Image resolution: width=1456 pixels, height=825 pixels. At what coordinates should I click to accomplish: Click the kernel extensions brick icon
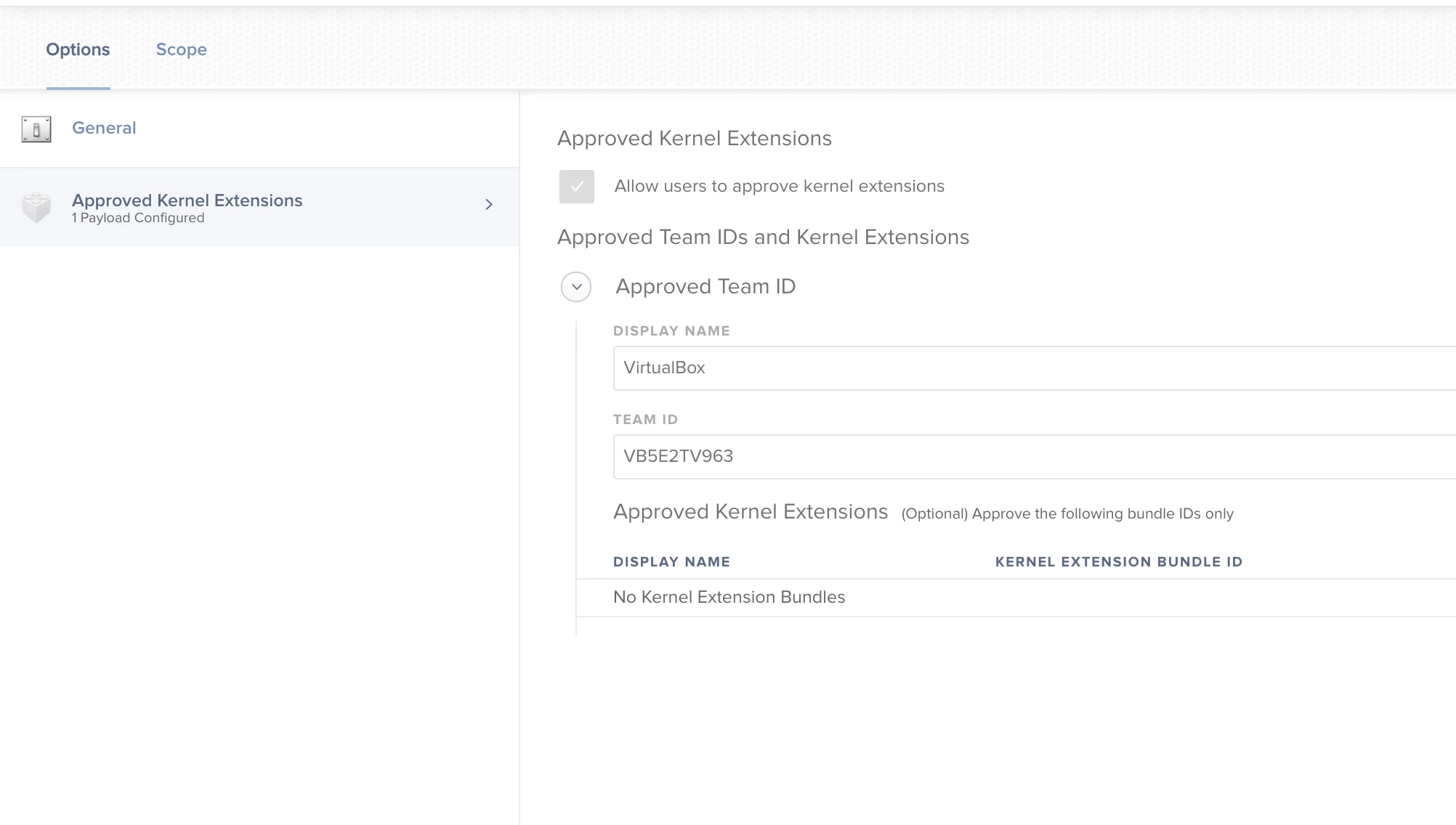(36, 207)
